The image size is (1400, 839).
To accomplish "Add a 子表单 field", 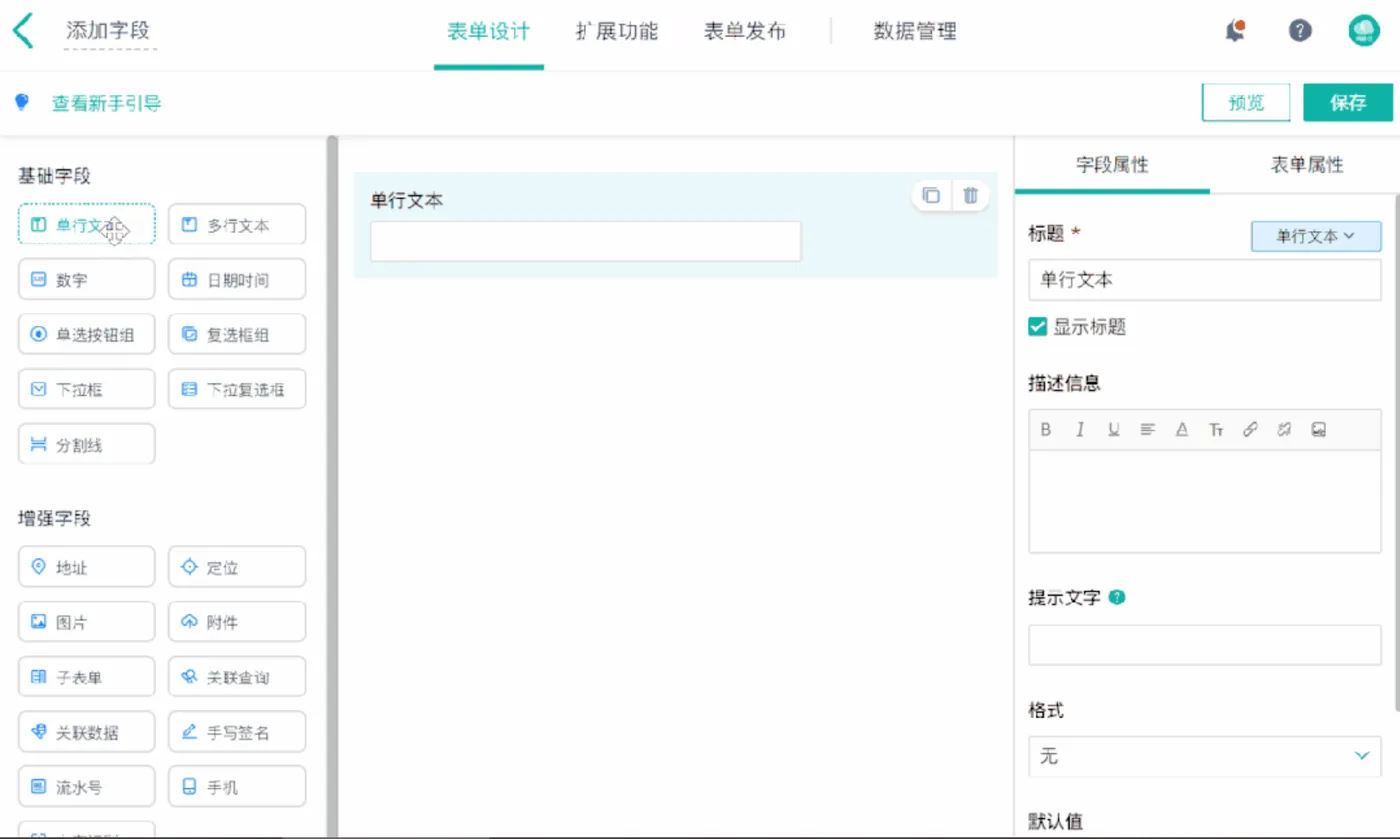I will click(x=87, y=677).
